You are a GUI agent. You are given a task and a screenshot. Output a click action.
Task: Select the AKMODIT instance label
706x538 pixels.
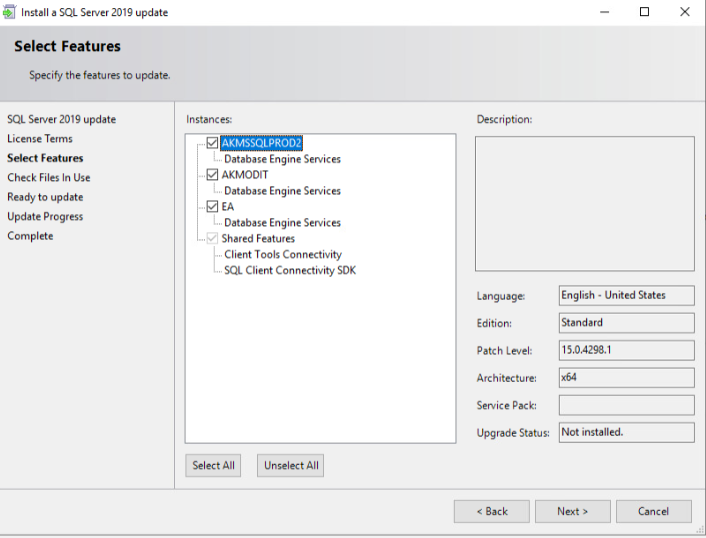244,175
